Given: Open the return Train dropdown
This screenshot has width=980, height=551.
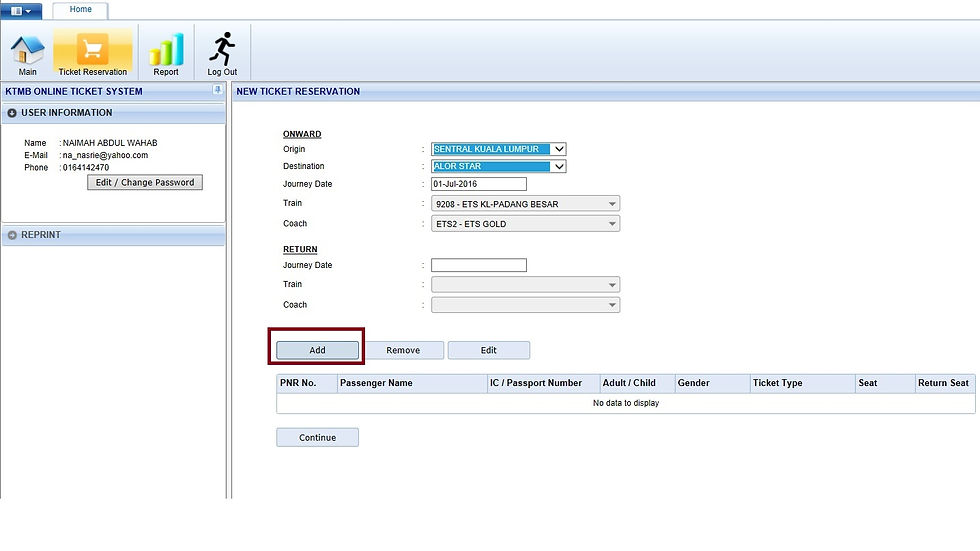Looking at the screenshot, I should click(526, 285).
